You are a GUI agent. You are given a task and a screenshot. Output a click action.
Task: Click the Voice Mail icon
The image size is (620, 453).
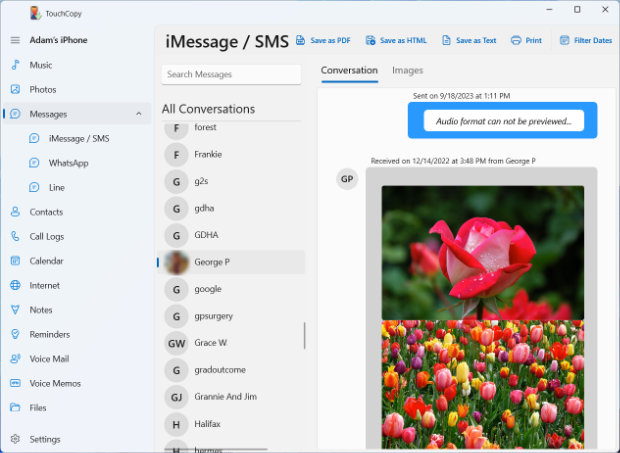pos(15,359)
